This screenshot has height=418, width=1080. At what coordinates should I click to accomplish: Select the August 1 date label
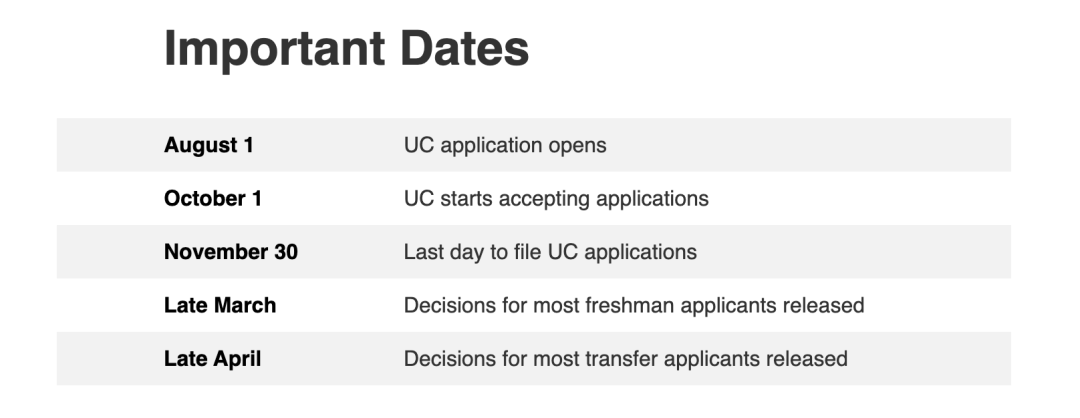(209, 145)
